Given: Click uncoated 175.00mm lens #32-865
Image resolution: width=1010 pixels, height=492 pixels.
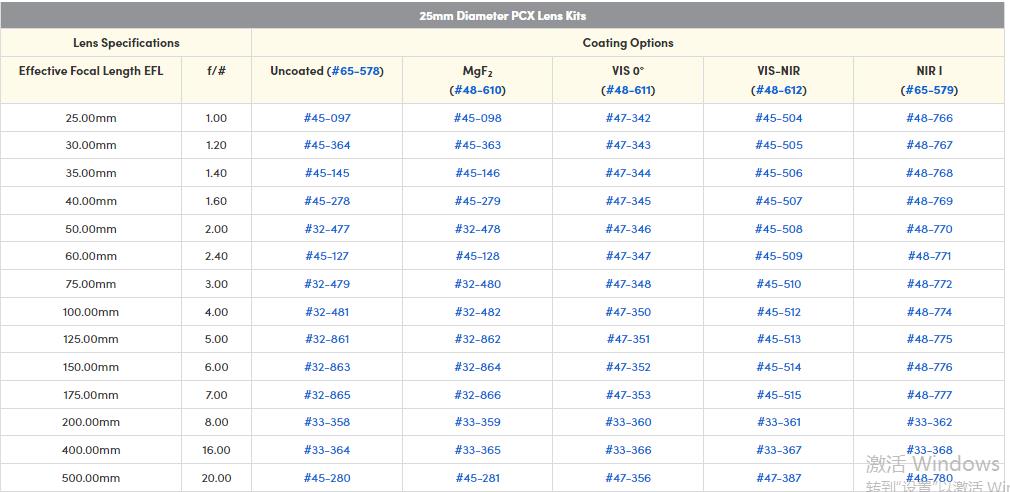Looking at the screenshot, I should [327, 395].
